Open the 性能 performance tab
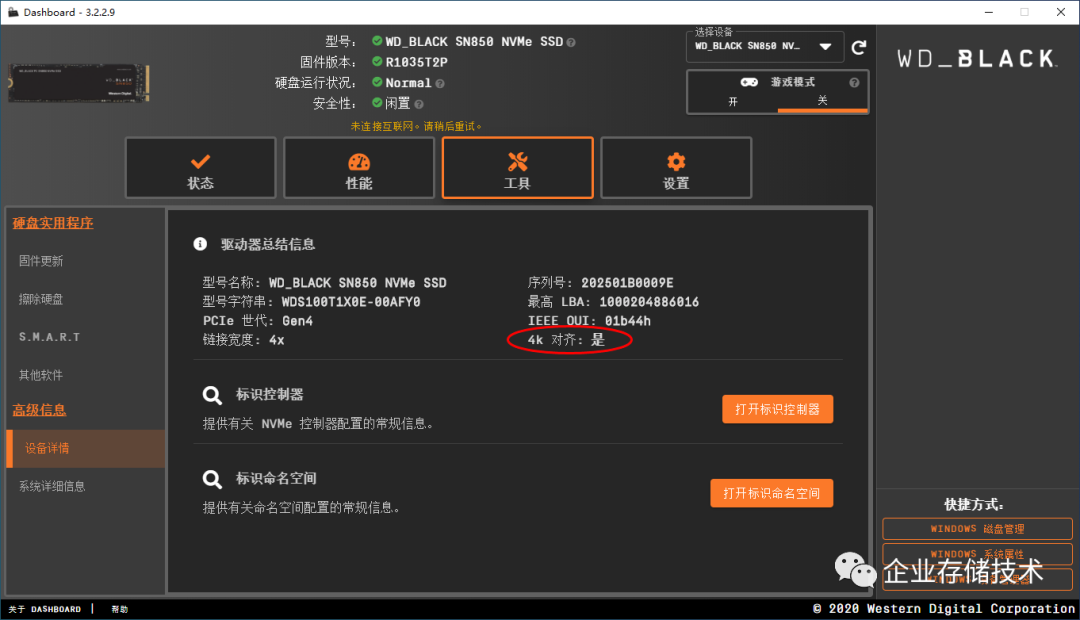This screenshot has width=1080, height=620. coord(359,168)
